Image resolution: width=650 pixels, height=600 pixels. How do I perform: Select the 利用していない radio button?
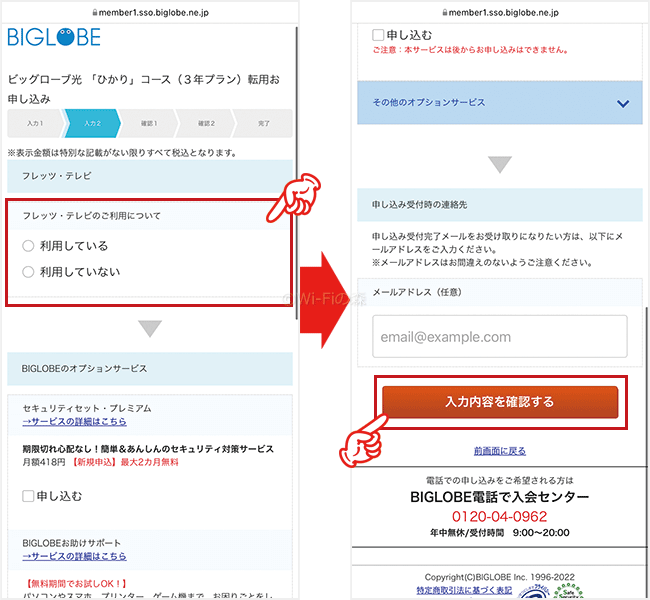coord(28,272)
